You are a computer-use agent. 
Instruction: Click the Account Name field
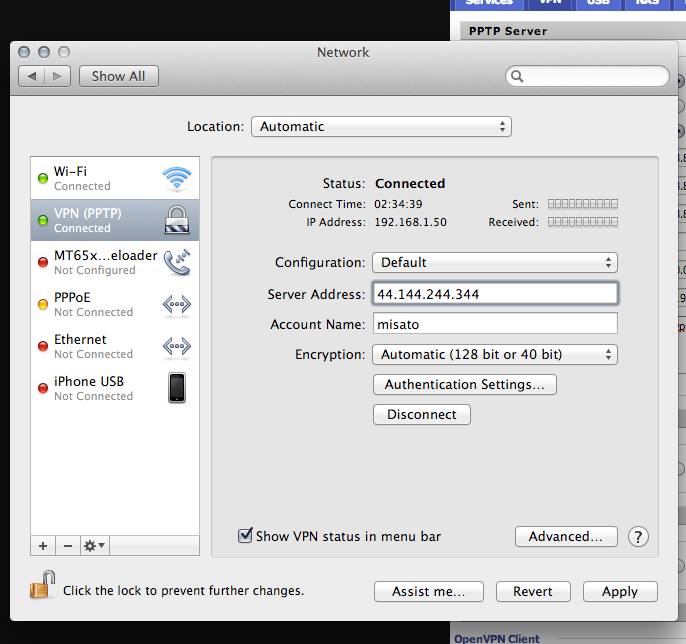[x=495, y=324]
